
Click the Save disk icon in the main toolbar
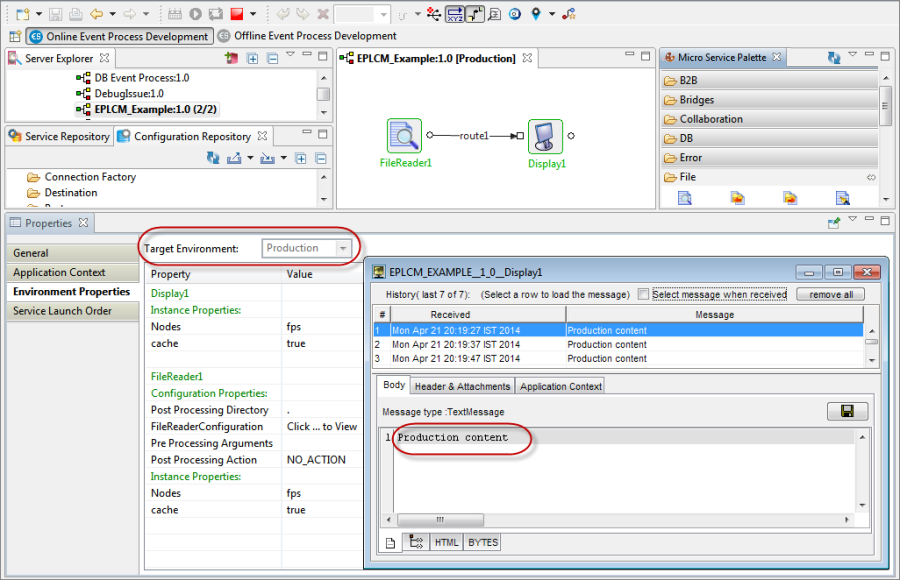[x=56, y=14]
